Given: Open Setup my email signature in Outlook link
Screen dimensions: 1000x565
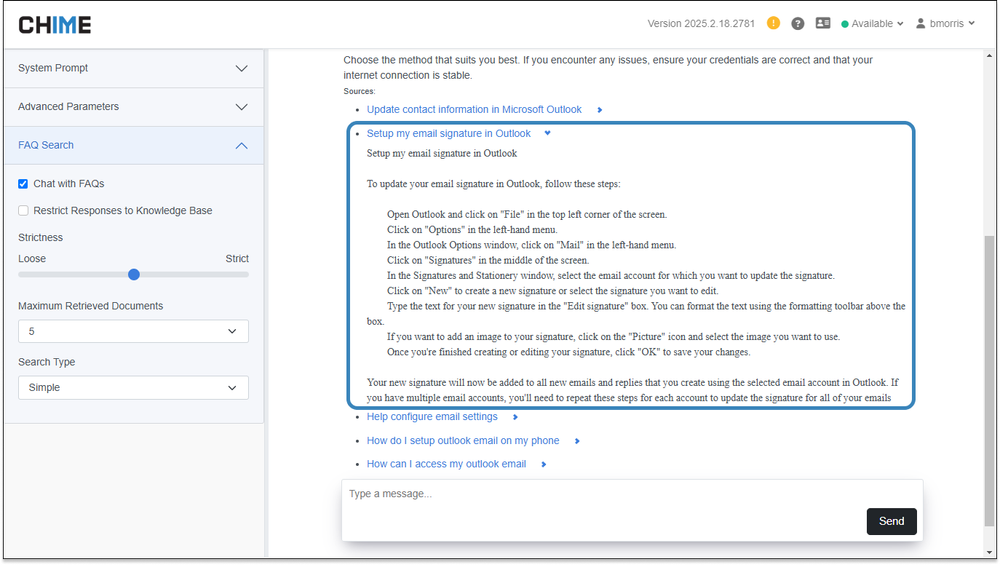Looking at the screenshot, I should point(448,133).
